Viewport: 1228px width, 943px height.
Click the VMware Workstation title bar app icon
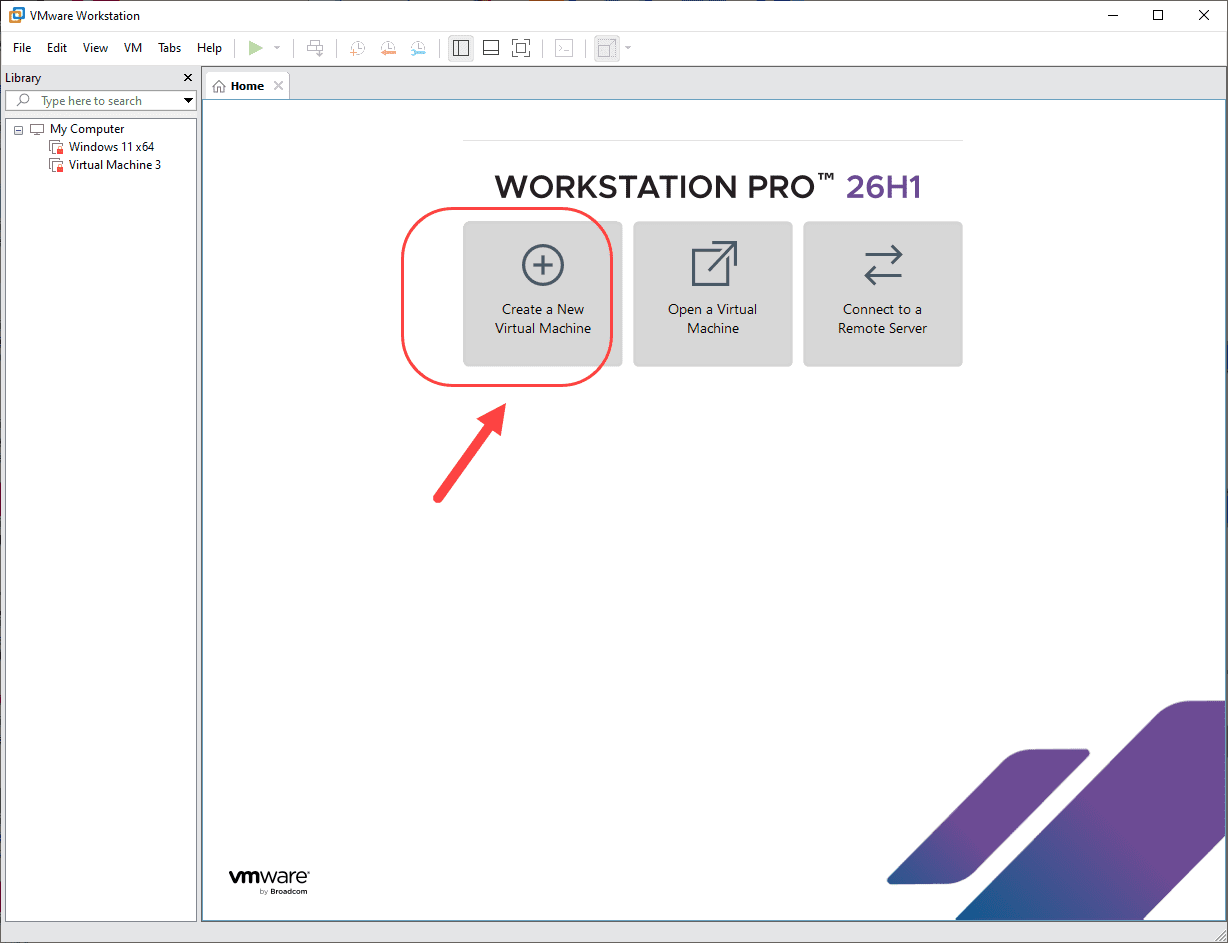coord(17,15)
